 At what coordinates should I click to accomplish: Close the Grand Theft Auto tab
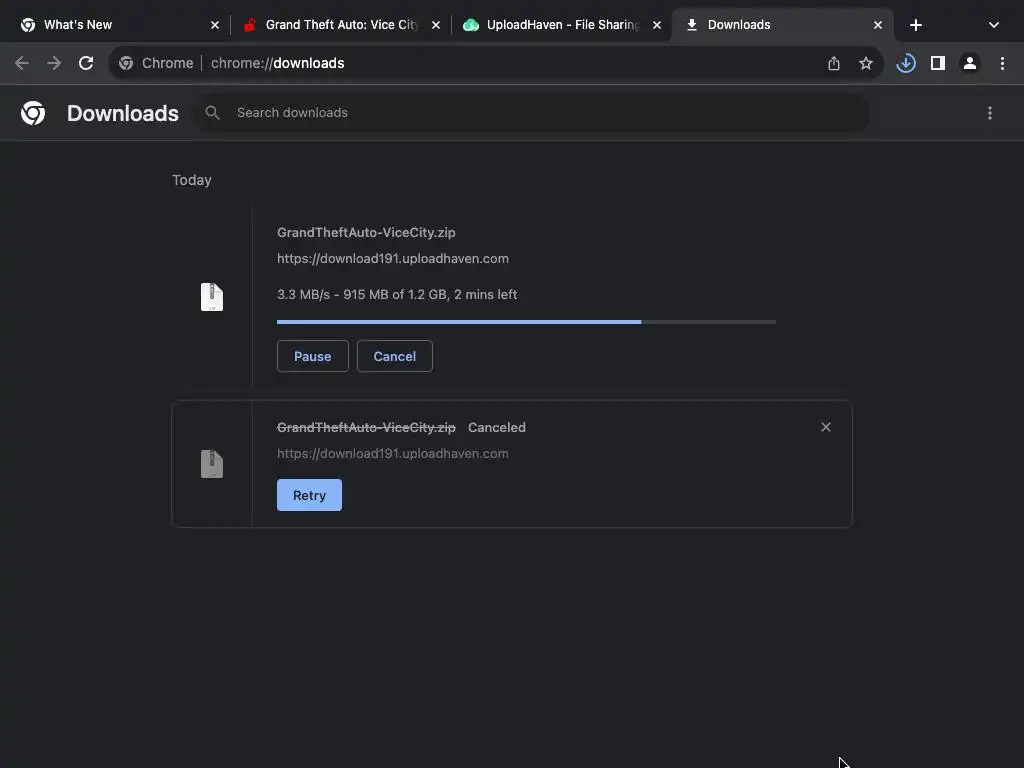[436, 25]
